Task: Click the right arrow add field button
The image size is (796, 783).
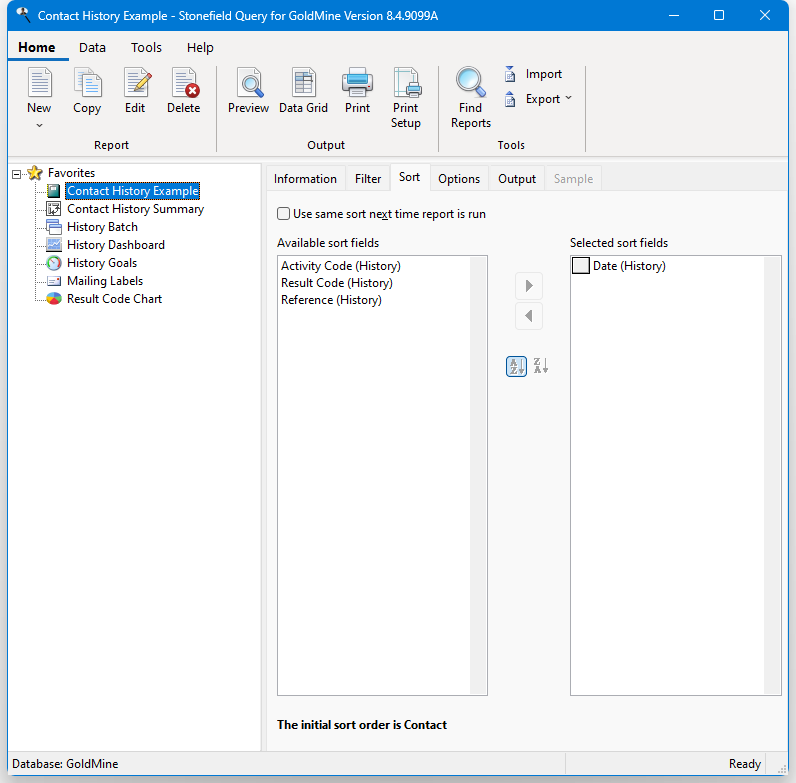Action: pos(529,286)
